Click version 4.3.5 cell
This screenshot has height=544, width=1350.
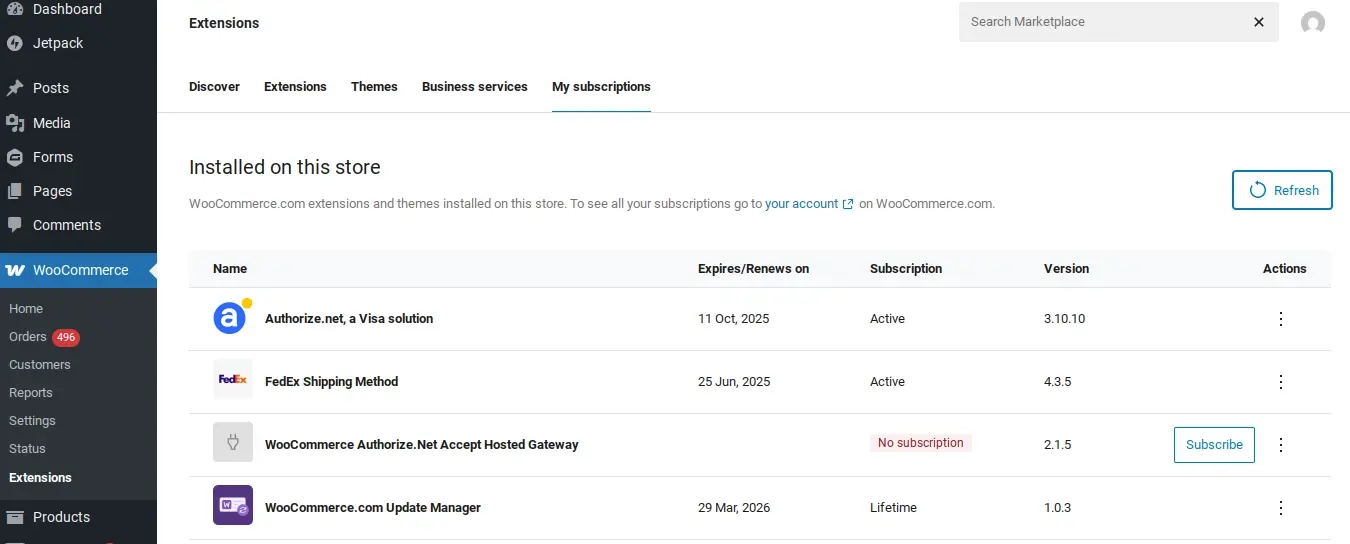[1057, 382]
